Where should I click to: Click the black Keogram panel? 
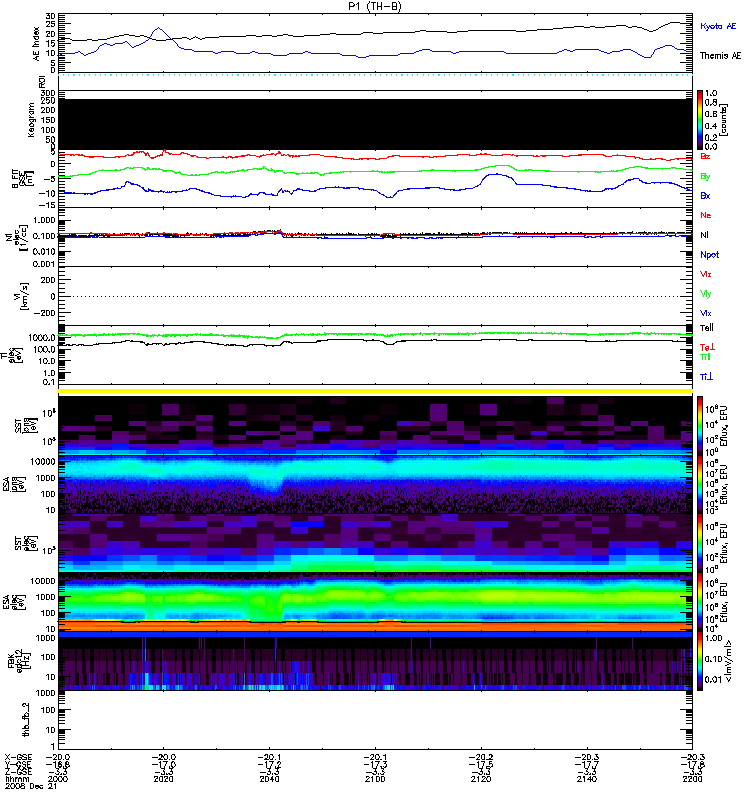pos(375,124)
